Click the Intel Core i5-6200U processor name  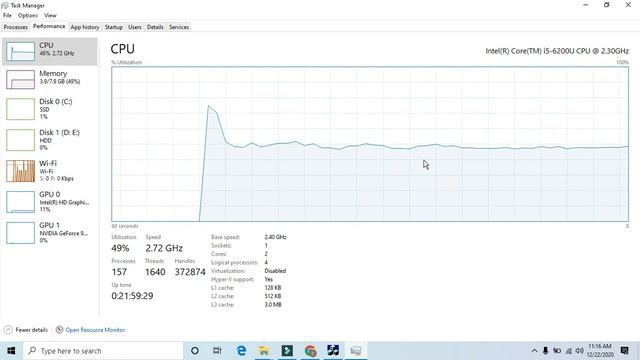[x=557, y=51]
